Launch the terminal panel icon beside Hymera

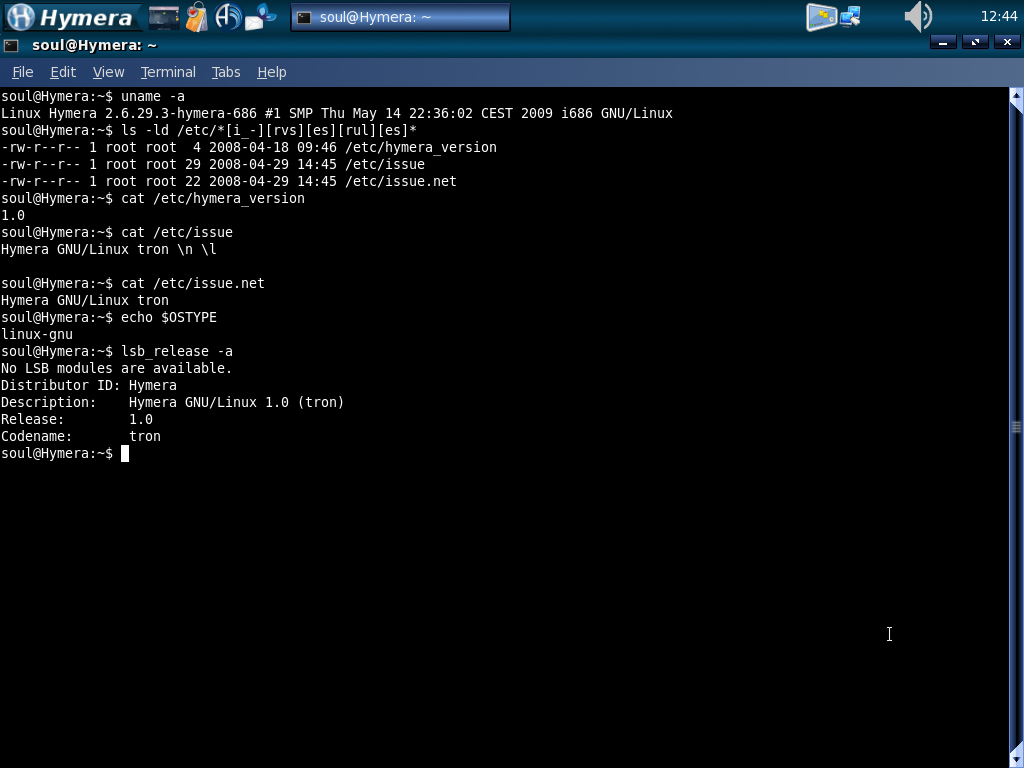[163, 18]
